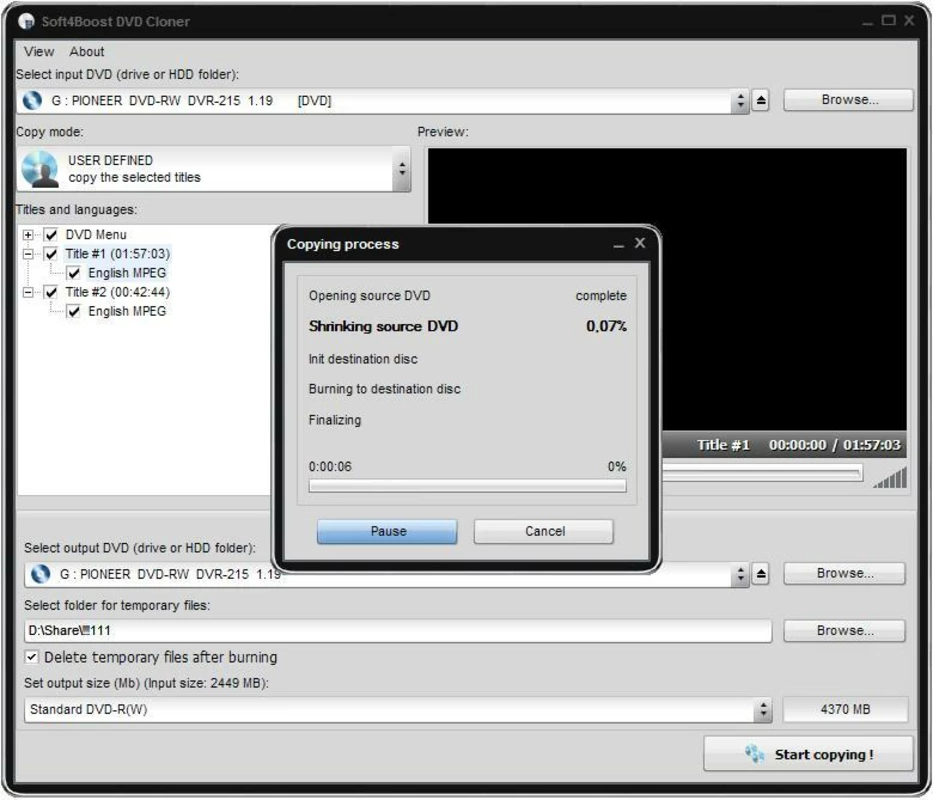The width and height of the screenshot is (933, 800).
Task: Select English MPEG label under Title #1
Action: [127, 273]
